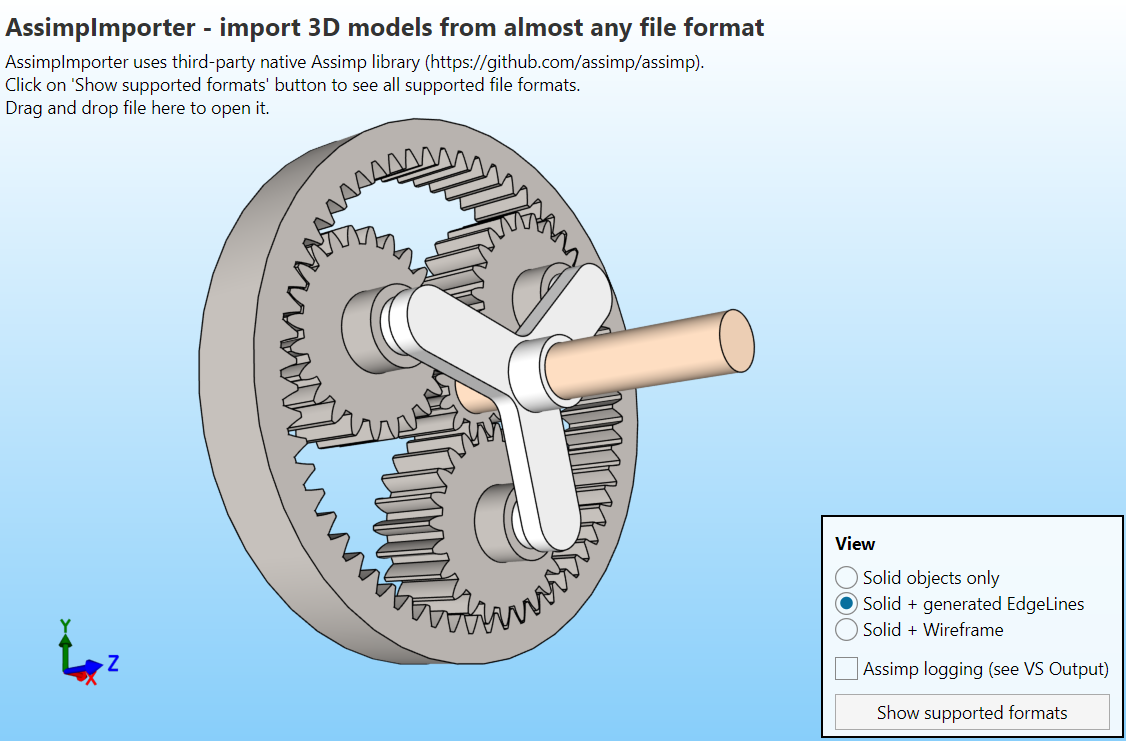Image resolution: width=1126 pixels, height=741 pixels.
Task: Click the 'Drag and drop file here' text
Action: (137, 108)
